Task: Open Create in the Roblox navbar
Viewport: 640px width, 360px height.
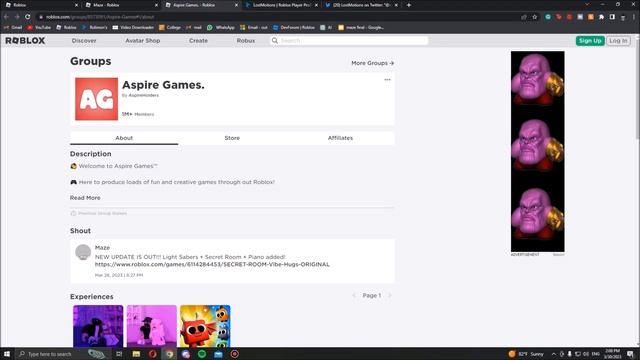Action: (x=198, y=40)
